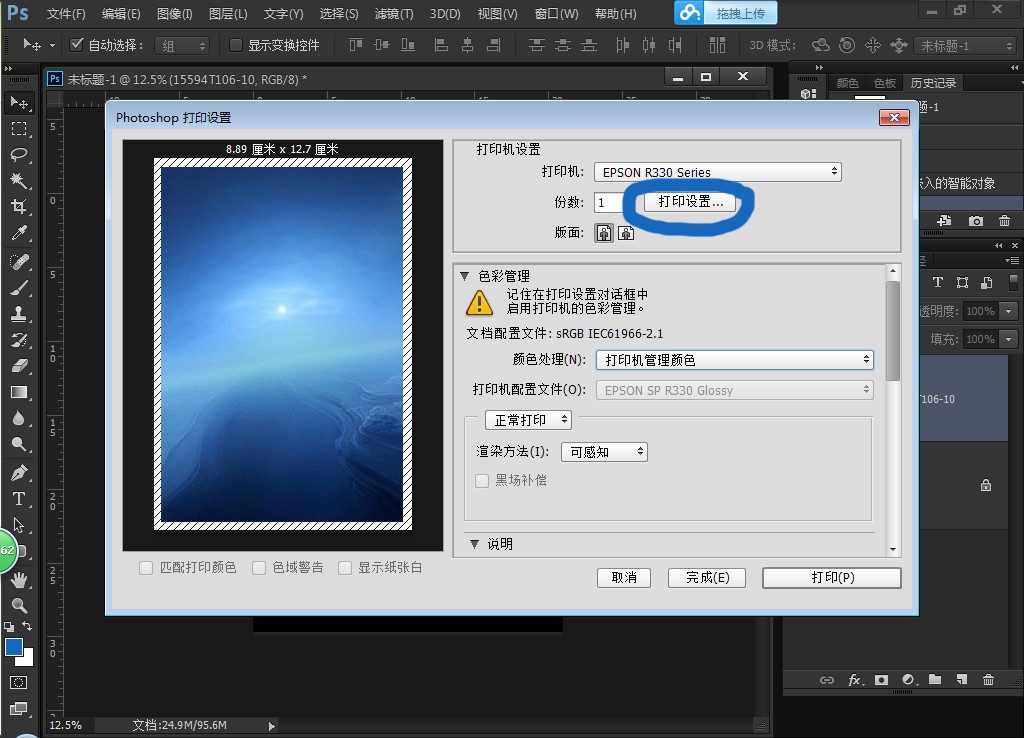Click the blue foreground color swatch

coord(12,647)
